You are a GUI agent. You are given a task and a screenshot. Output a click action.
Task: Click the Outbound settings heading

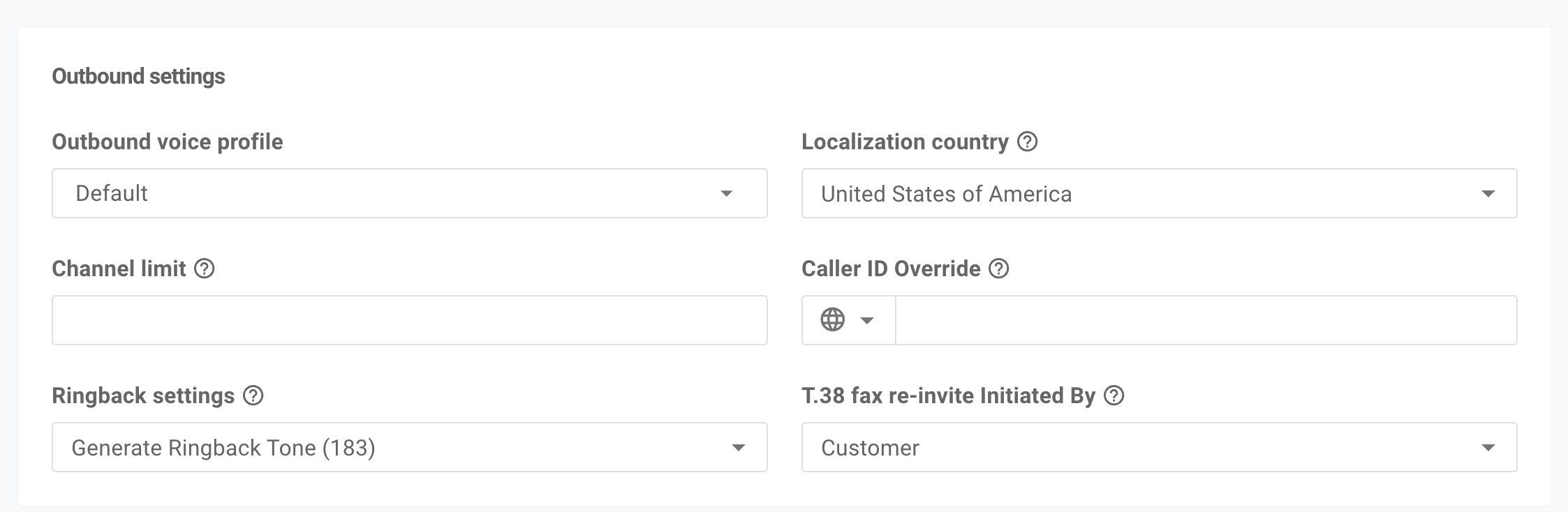(x=138, y=76)
